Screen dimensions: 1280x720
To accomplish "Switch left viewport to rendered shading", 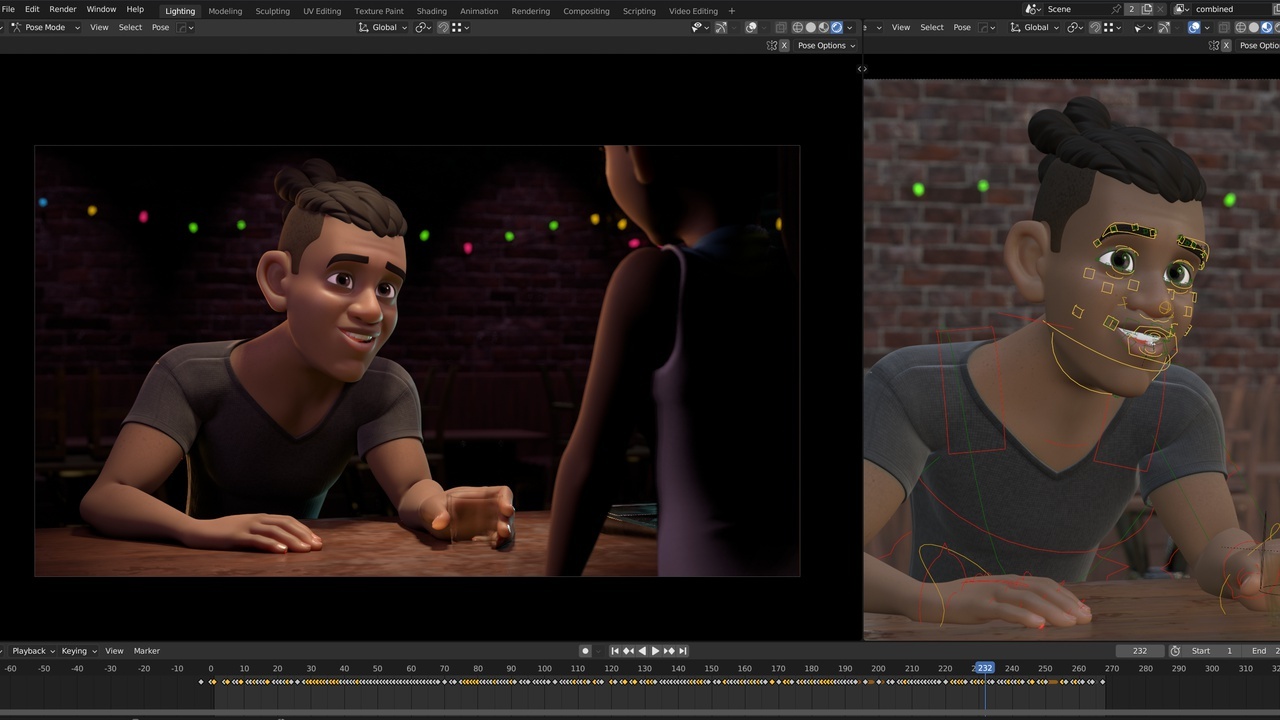I will click(837, 27).
